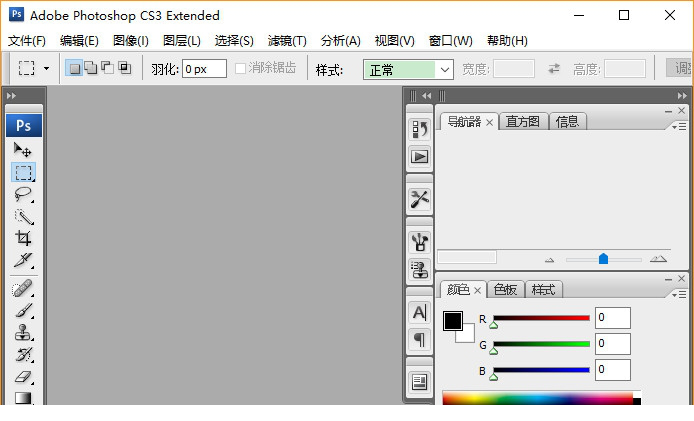Open the Layer Comps panel icon

coord(419,382)
